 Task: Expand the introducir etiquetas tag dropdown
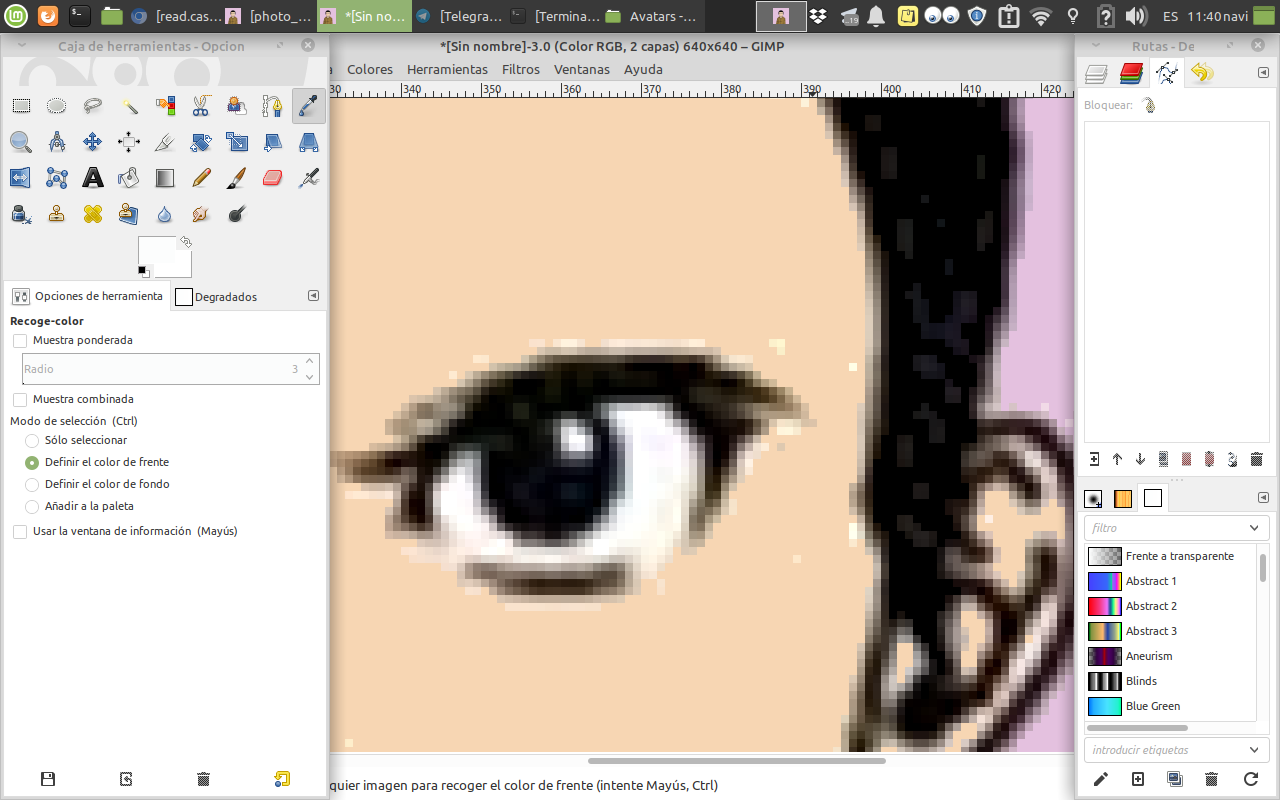pos(1254,750)
